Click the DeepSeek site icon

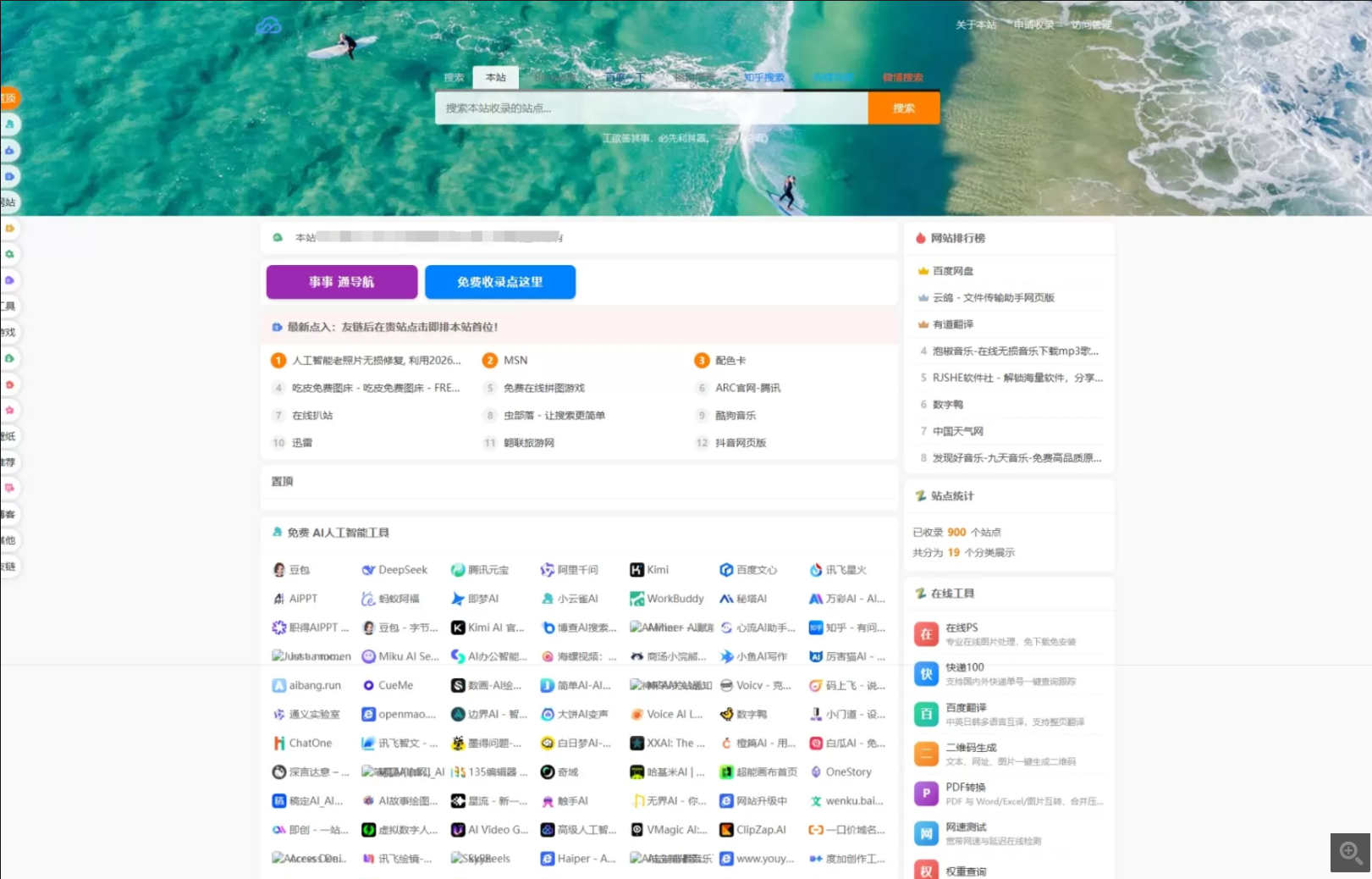point(368,570)
